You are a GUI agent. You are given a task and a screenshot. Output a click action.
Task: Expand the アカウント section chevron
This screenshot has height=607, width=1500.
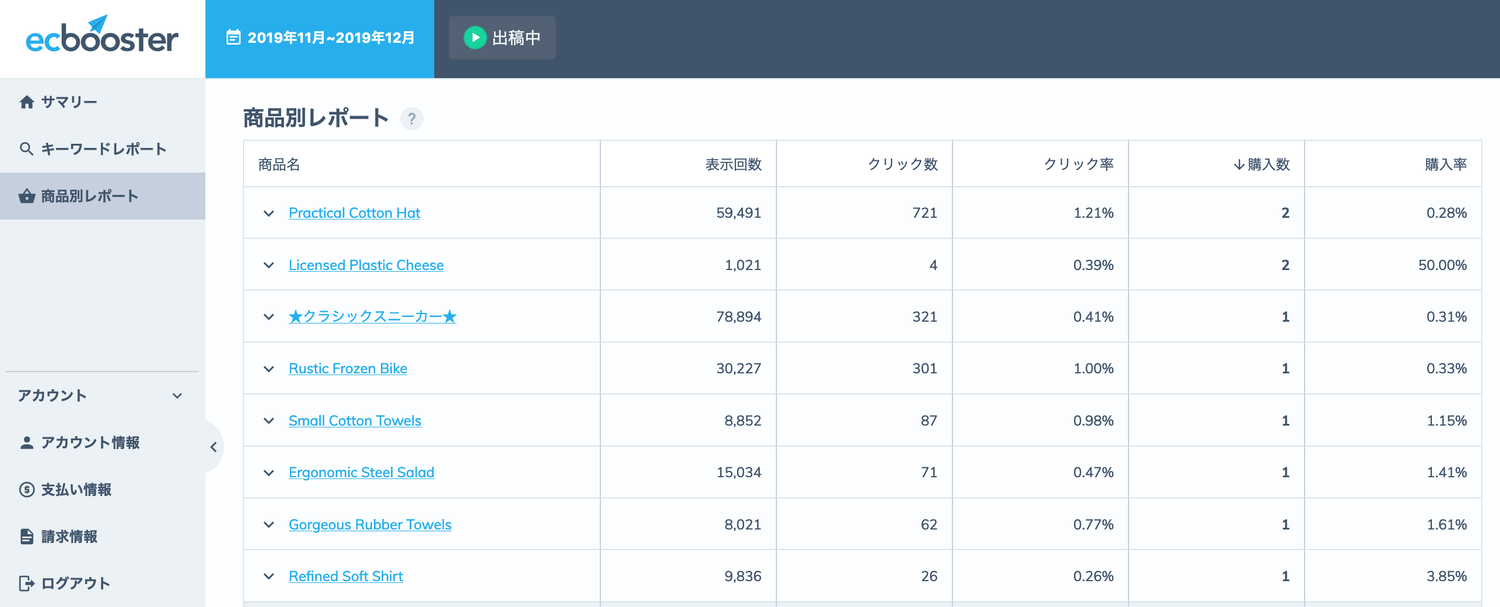pyautogui.click(x=178, y=395)
